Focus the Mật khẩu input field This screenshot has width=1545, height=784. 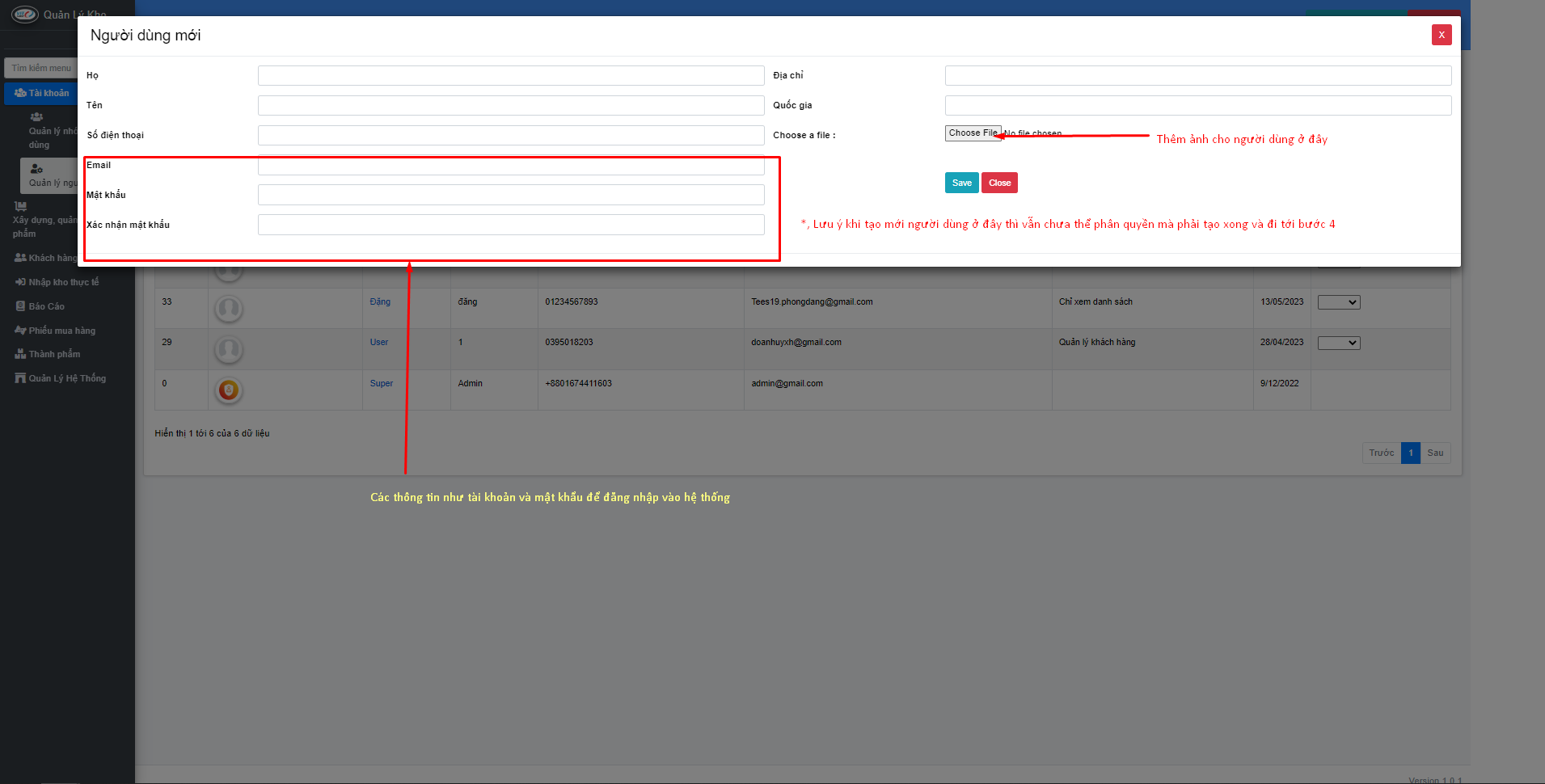[x=511, y=195]
